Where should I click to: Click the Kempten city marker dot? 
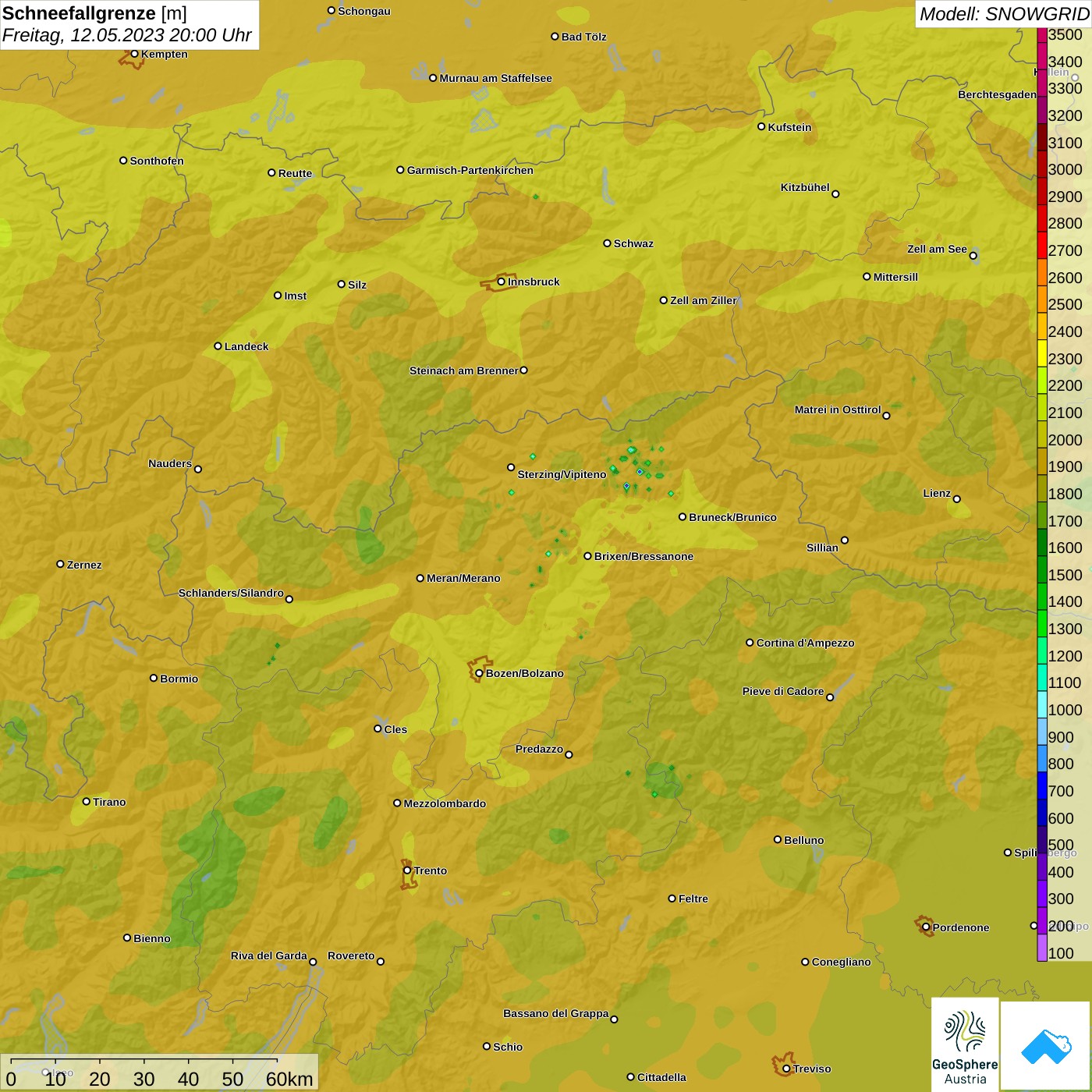tap(134, 54)
